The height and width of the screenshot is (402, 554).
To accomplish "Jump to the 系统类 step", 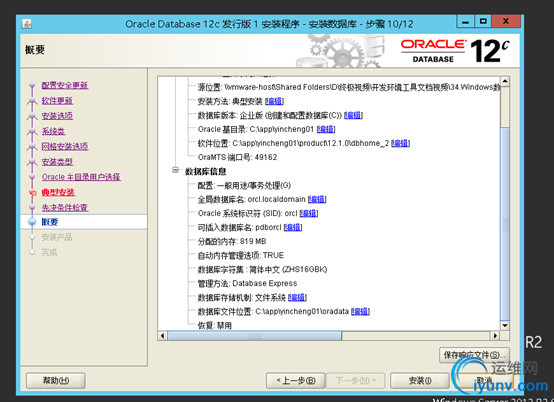I will (x=53, y=131).
